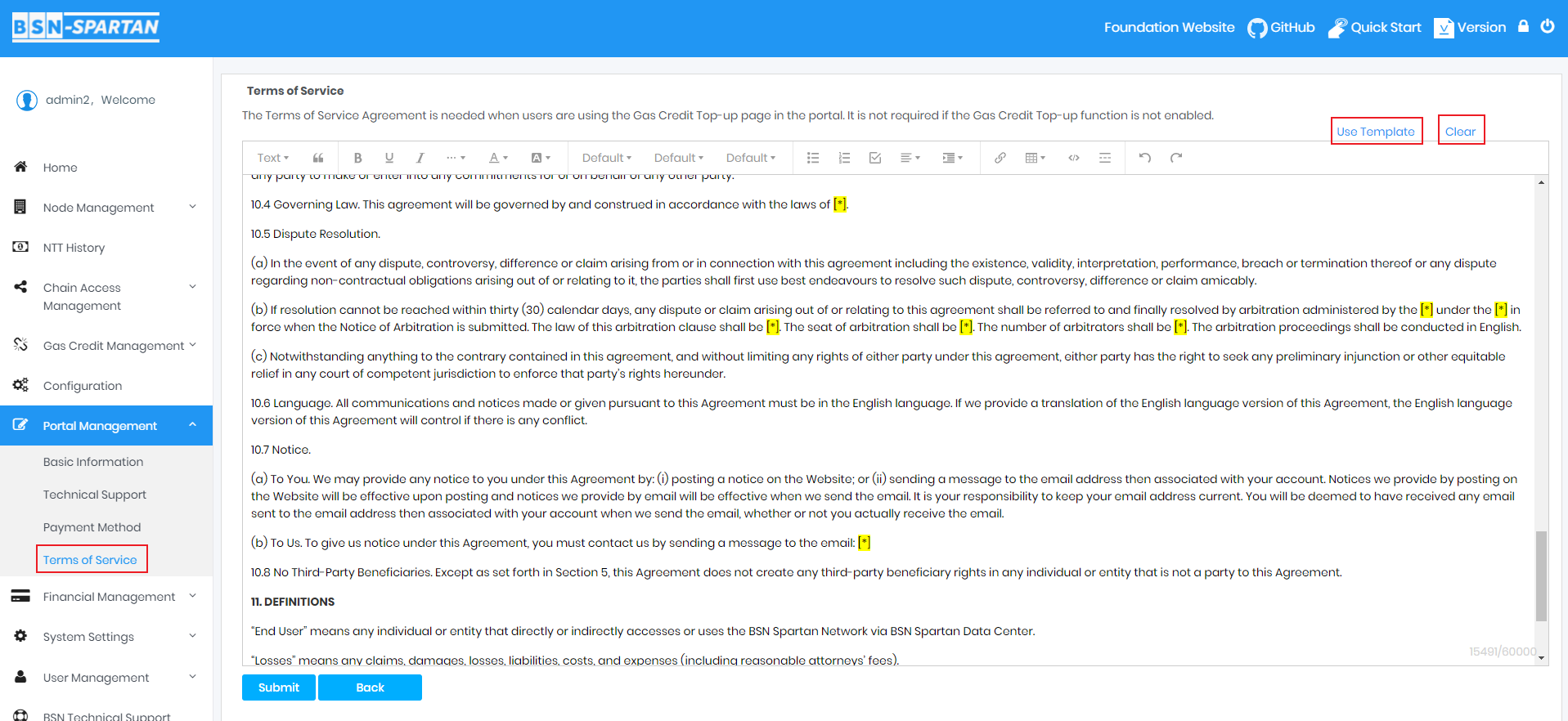Open the font color dropdown
Screen dimensions: 1568x721
click(x=498, y=158)
